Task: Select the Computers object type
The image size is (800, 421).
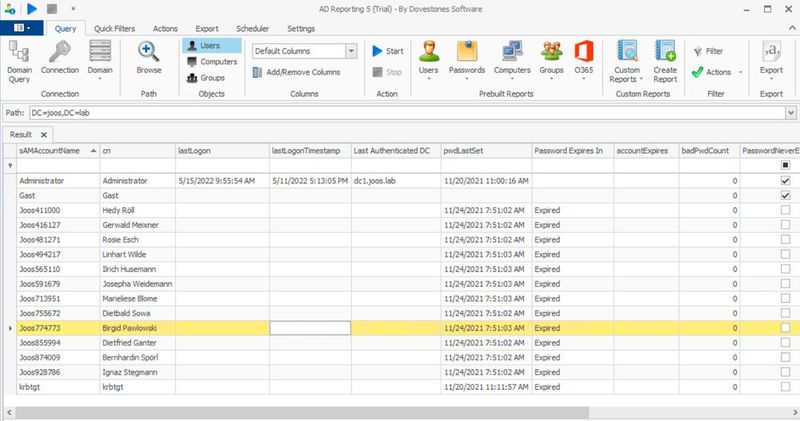Action: (212, 62)
